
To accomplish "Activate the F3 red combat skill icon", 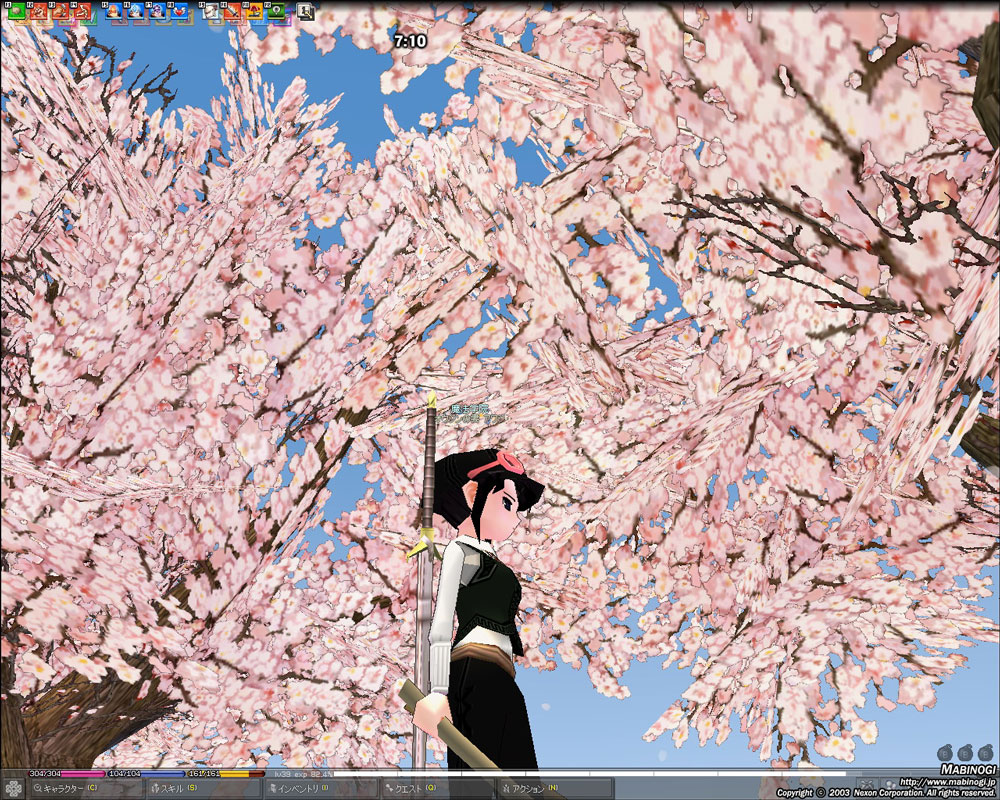I will pyautogui.click(x=61, y=11).
